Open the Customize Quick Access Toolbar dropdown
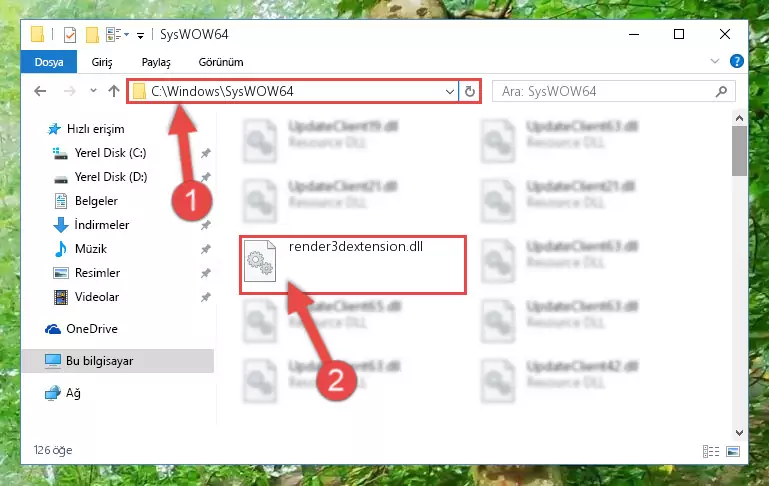769x486 pixels. 140,35
